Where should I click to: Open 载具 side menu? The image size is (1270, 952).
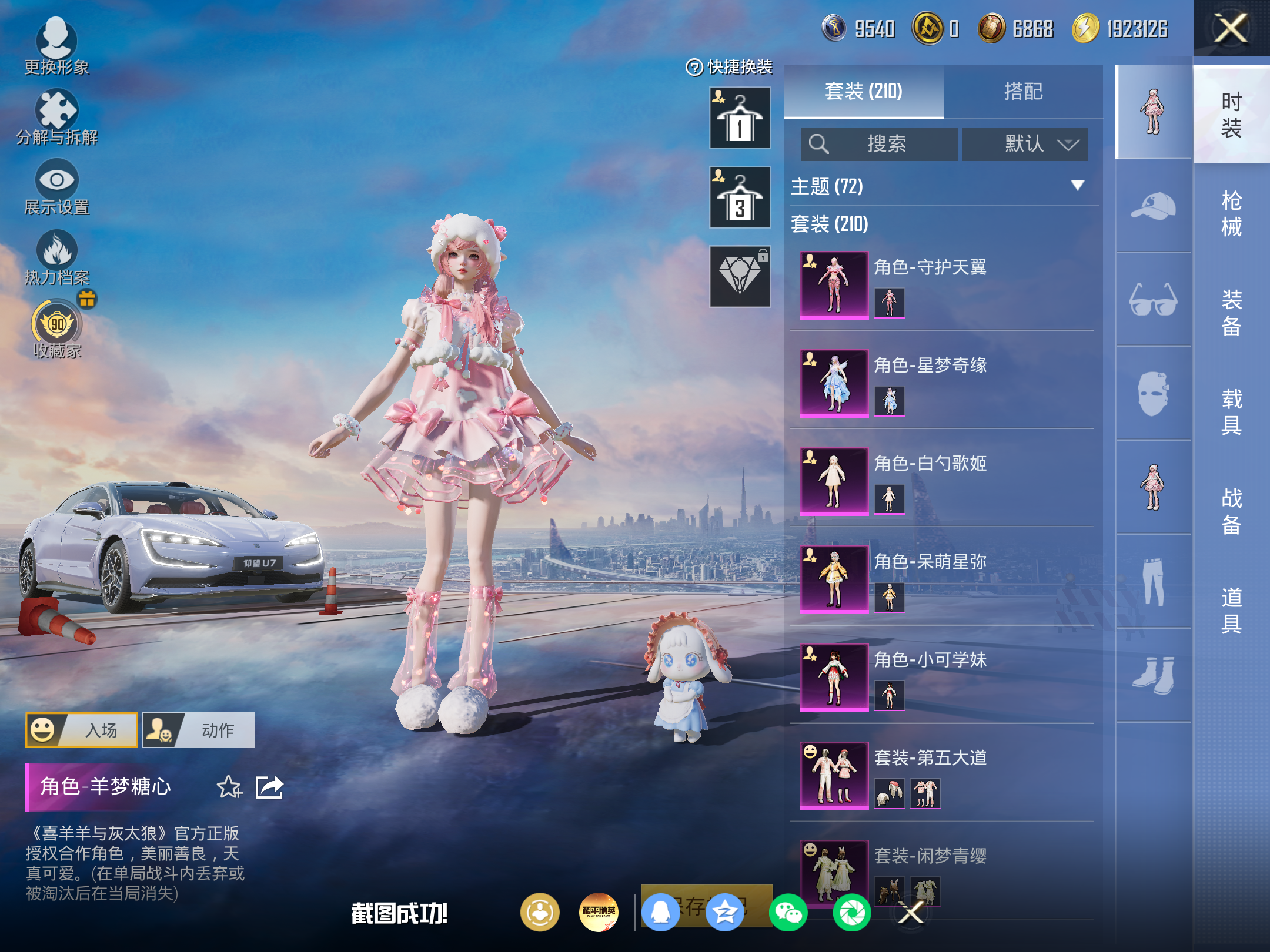point(1231,412)
